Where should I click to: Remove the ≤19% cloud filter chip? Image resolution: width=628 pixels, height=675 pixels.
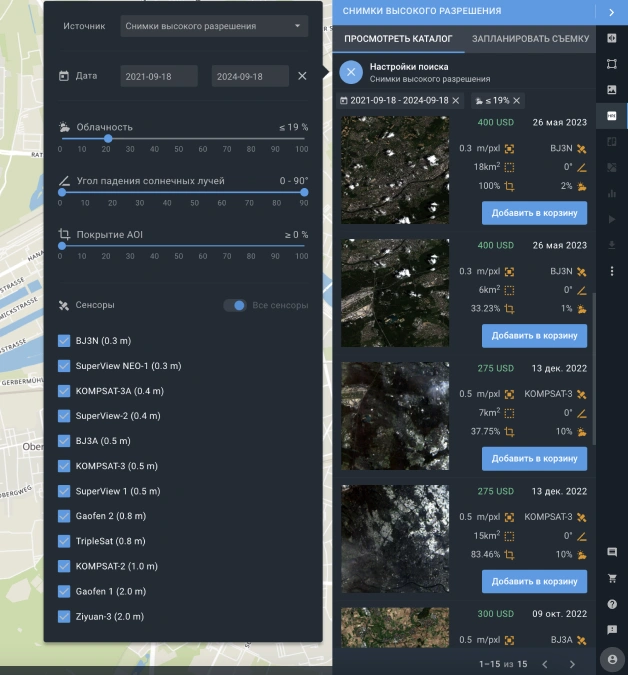tap(517, 100)
